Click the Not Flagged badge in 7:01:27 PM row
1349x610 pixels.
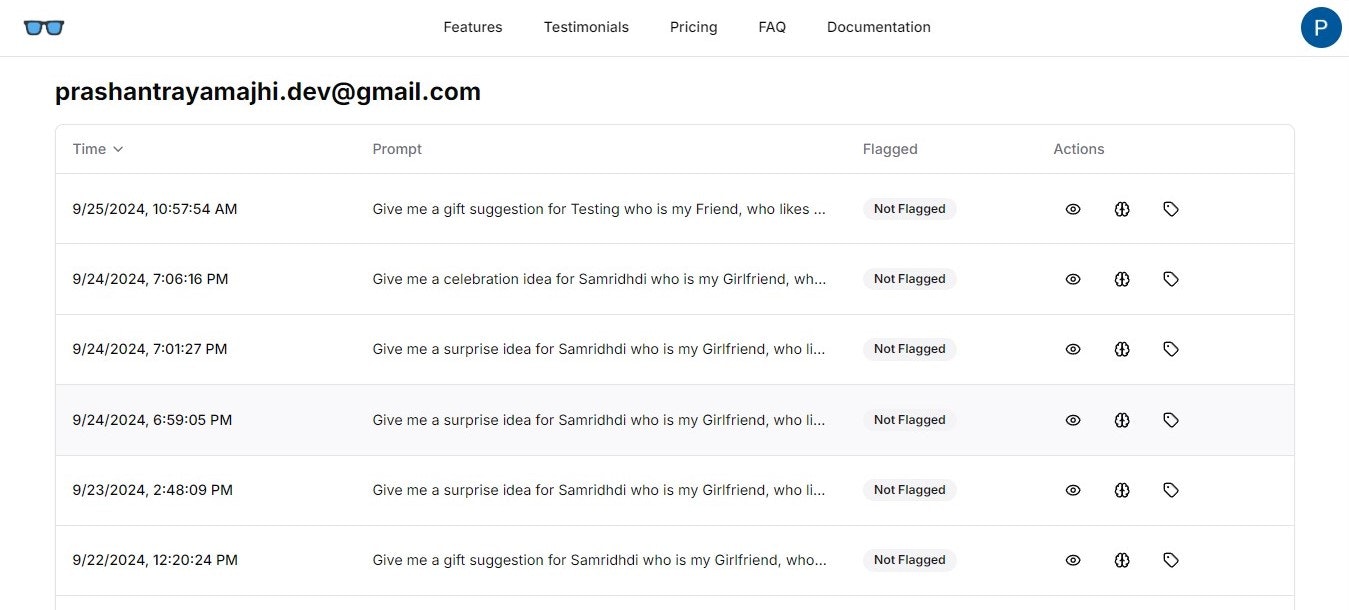pos(909,349)
